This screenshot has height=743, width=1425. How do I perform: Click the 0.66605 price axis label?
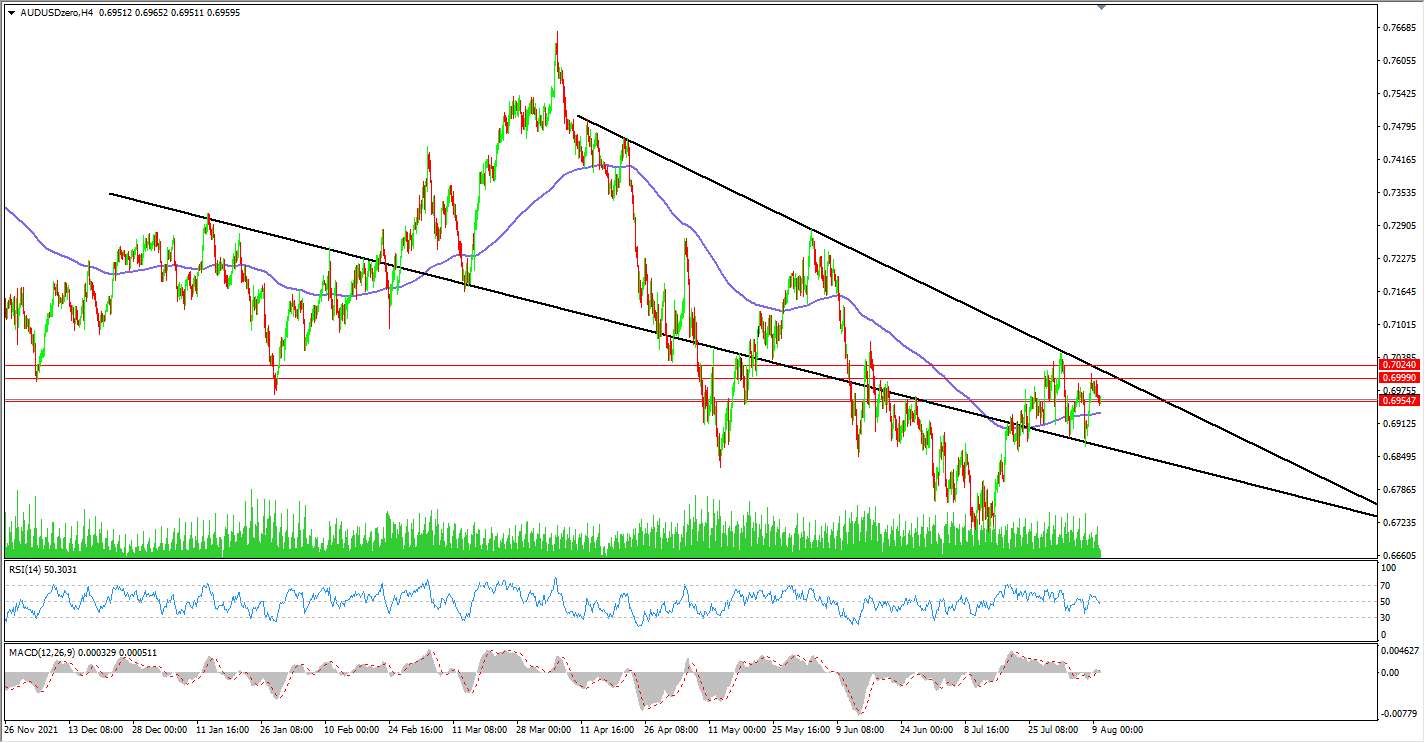tap(1398, 555)
